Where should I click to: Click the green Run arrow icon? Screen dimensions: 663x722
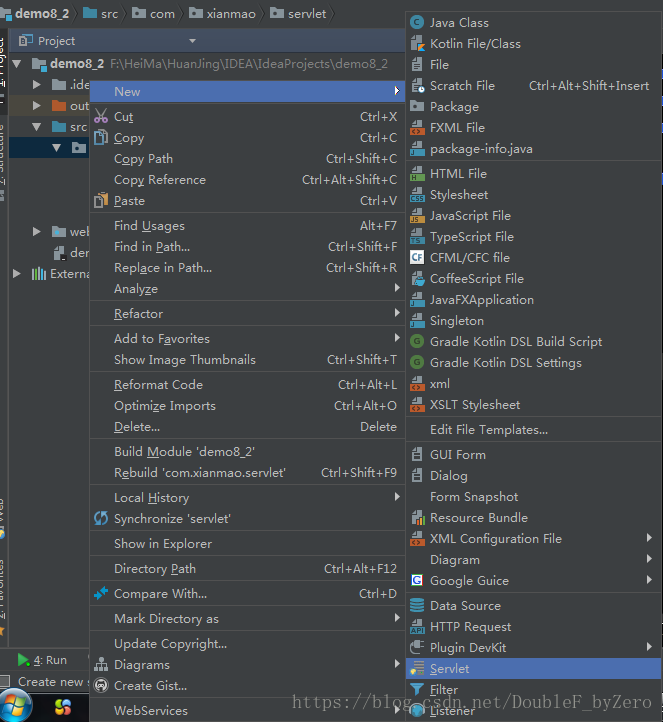click(x=23, y=660)
